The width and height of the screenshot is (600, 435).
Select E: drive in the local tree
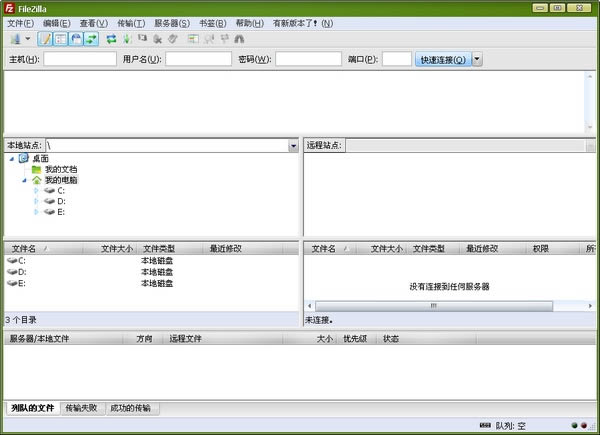[61, 212]
